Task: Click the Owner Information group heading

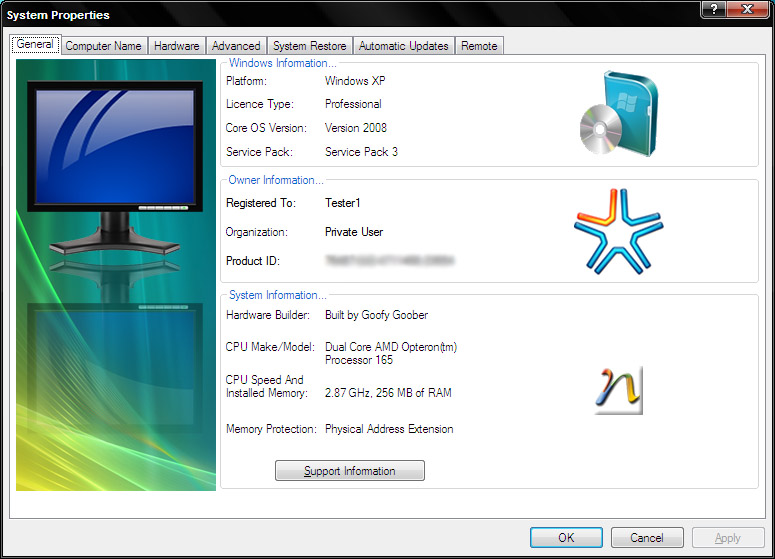Action: [276, 180]
